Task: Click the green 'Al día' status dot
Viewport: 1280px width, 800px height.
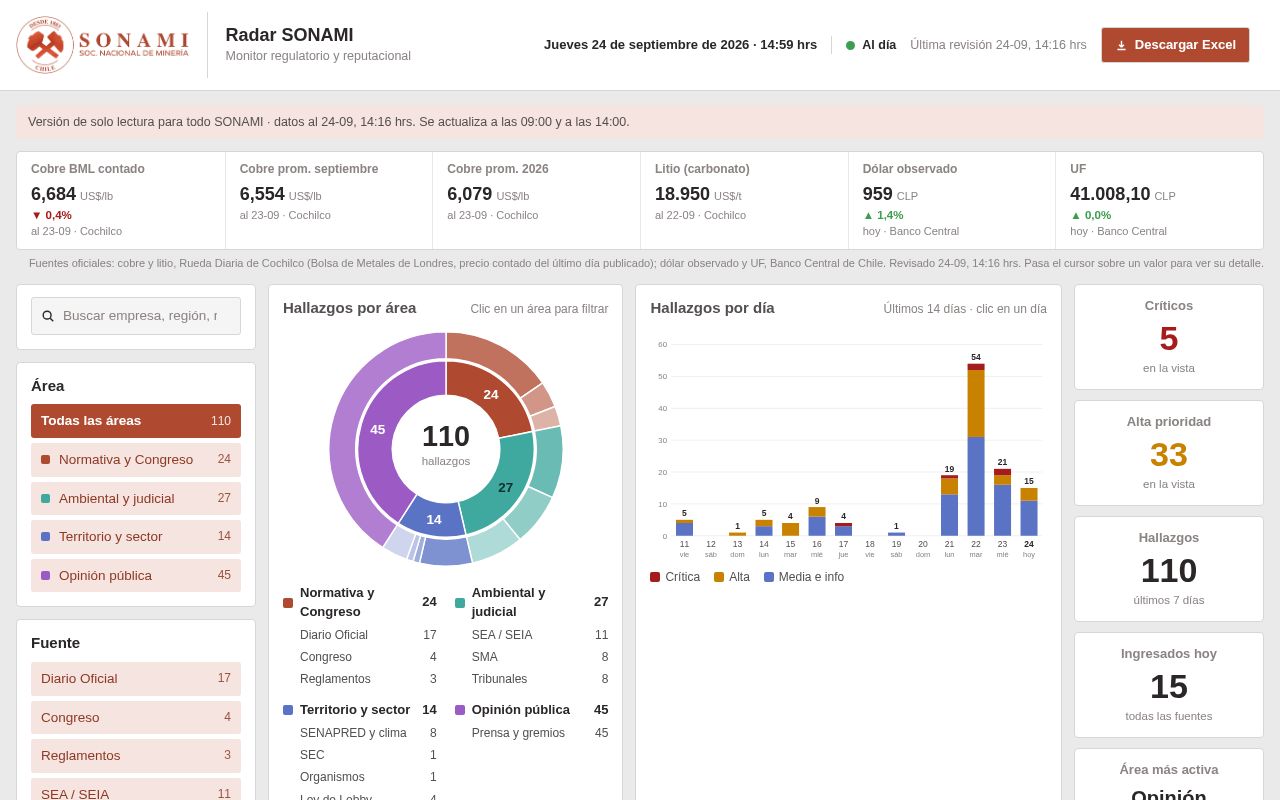Action: coord(851,45)
